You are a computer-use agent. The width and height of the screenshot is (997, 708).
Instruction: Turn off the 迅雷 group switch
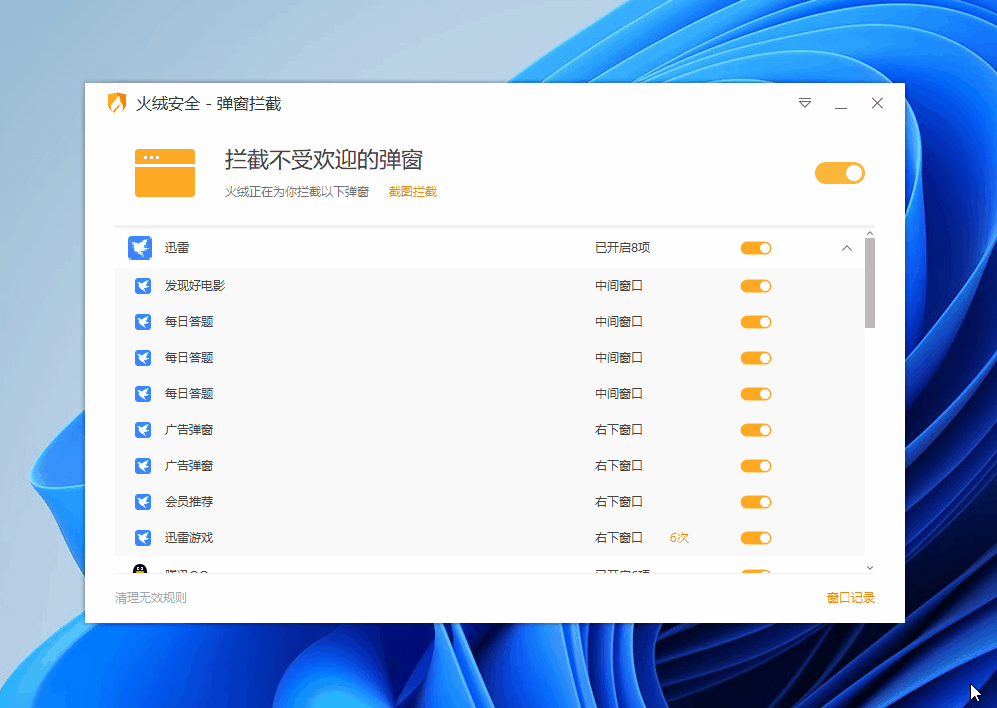tap(756, 248)
